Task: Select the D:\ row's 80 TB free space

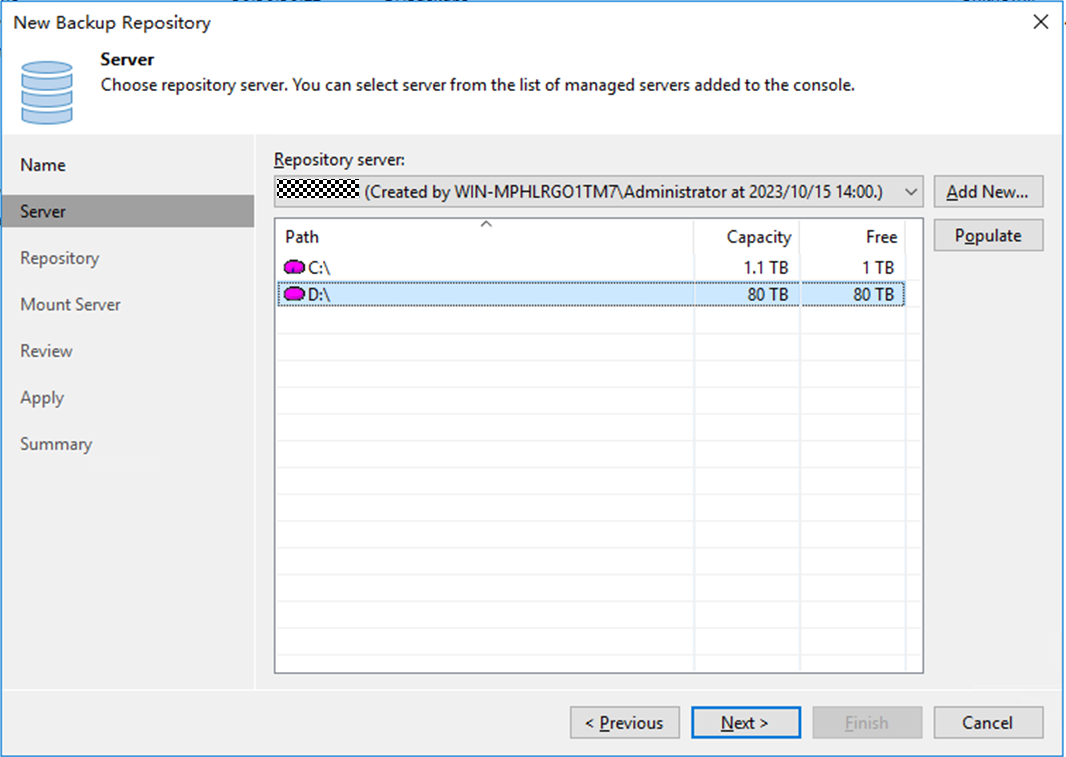Action: [873, 294]
